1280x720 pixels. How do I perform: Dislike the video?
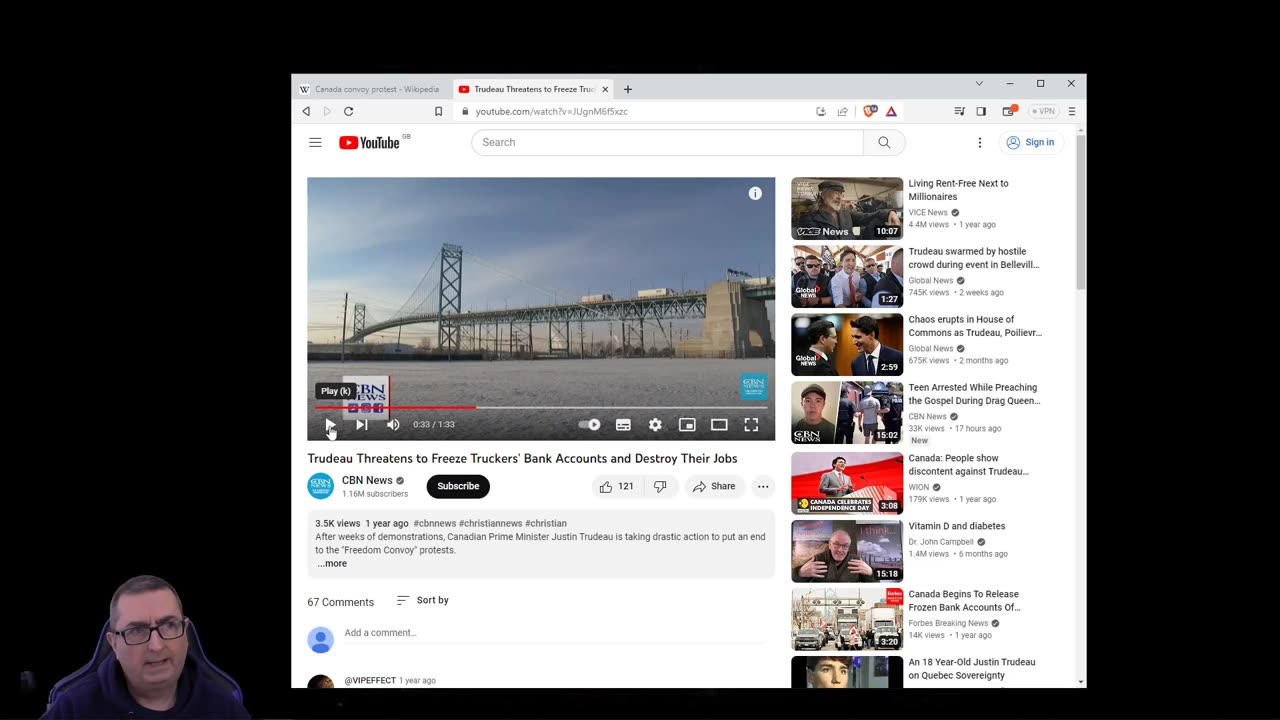pyautogui.click(x=660, y=486)
